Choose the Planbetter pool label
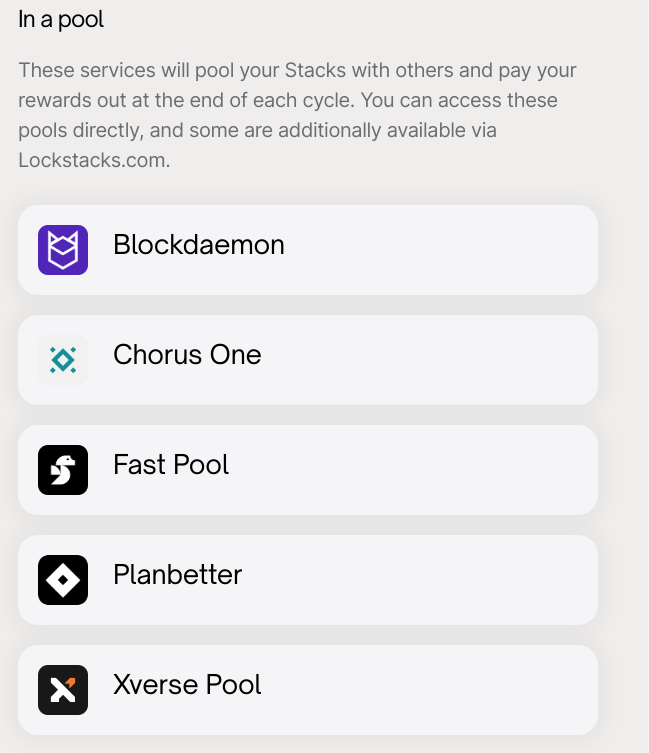The height and width of the screenshot is (753, 649). (178, 574)
